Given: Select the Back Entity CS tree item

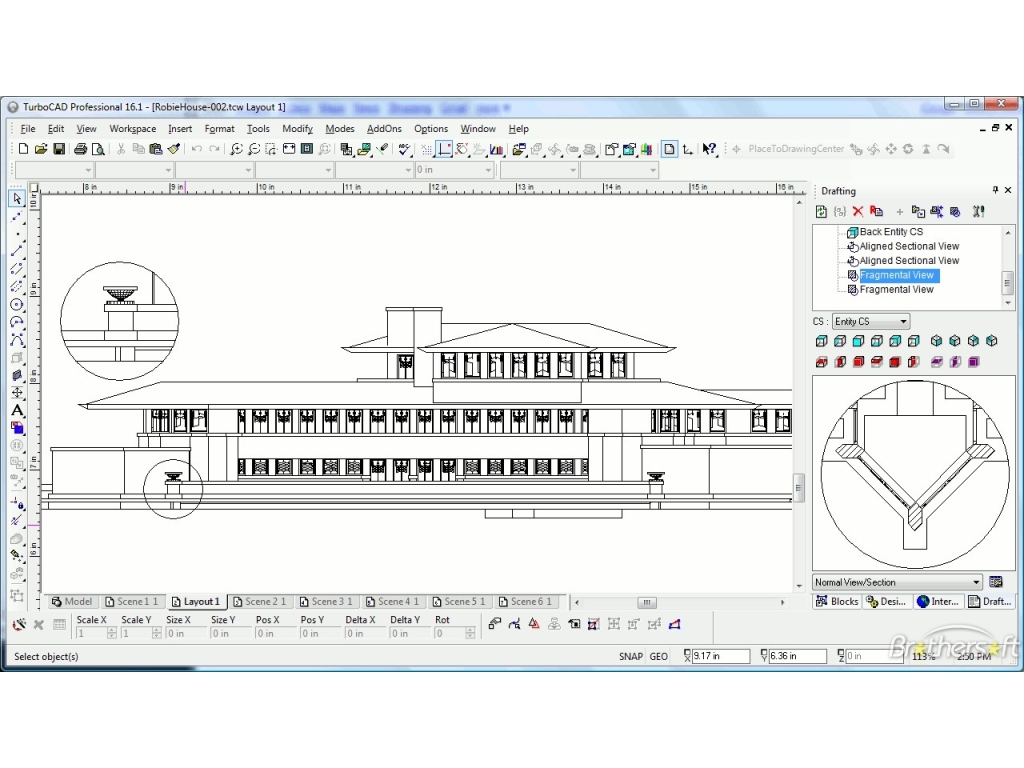Looking at the screenshot, I should (891, 232).
